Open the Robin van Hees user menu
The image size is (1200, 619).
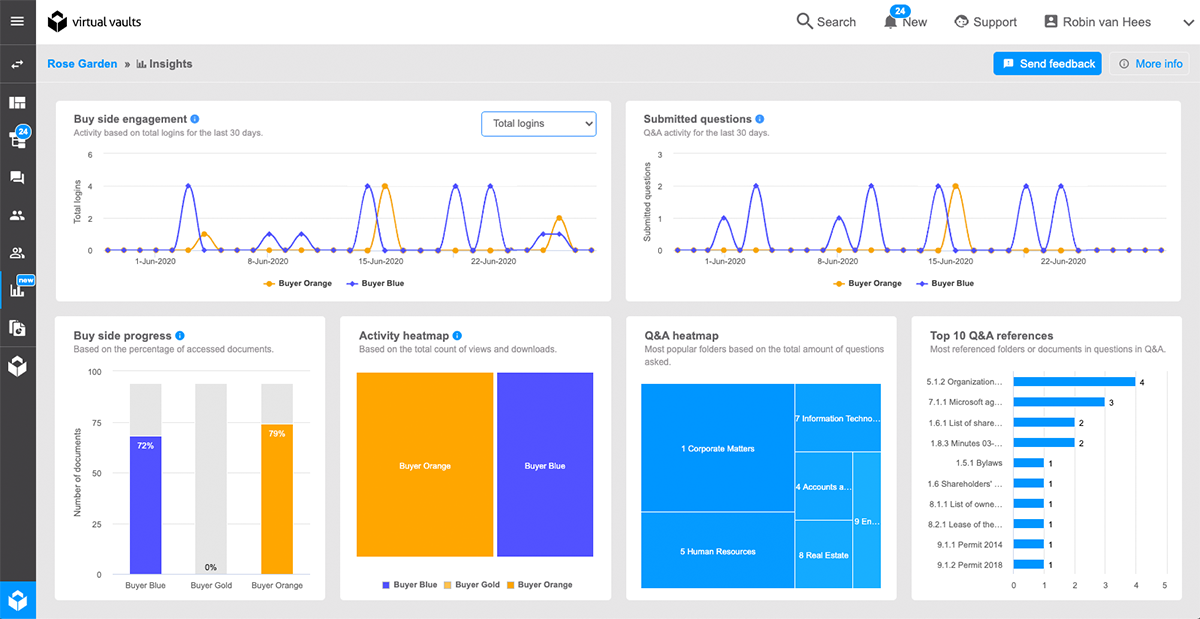[x=1097, y=22]
